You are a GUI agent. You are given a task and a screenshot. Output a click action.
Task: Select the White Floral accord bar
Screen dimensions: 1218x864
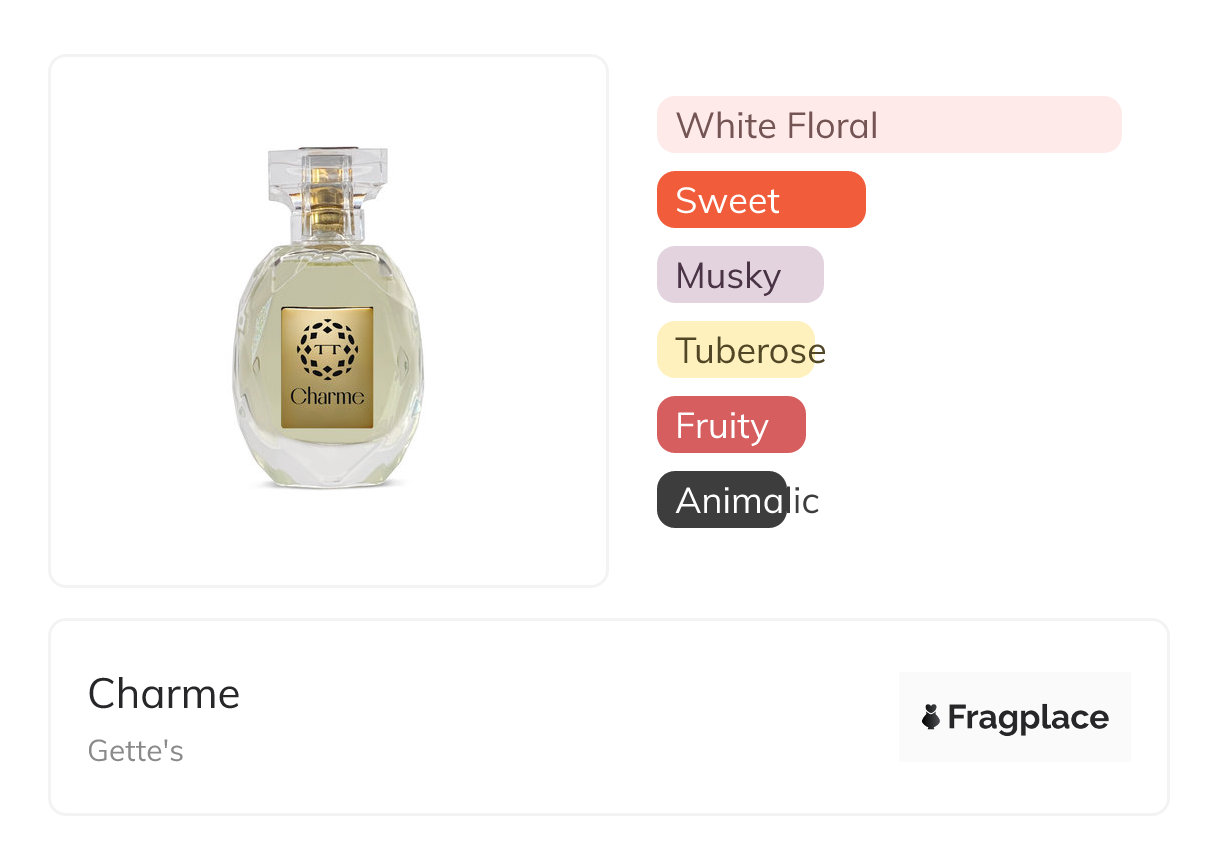point(888,125)
